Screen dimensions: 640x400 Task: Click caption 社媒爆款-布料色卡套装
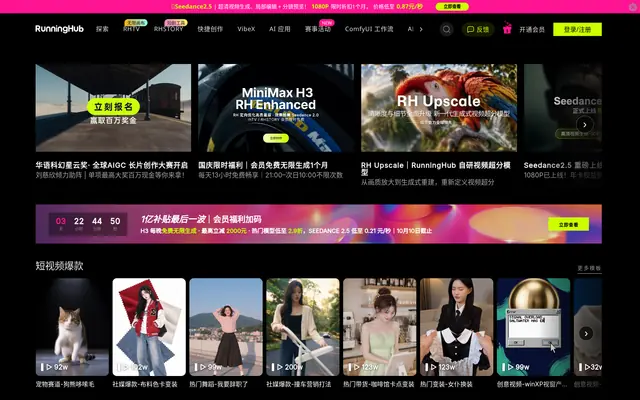[x=145, y=384]
